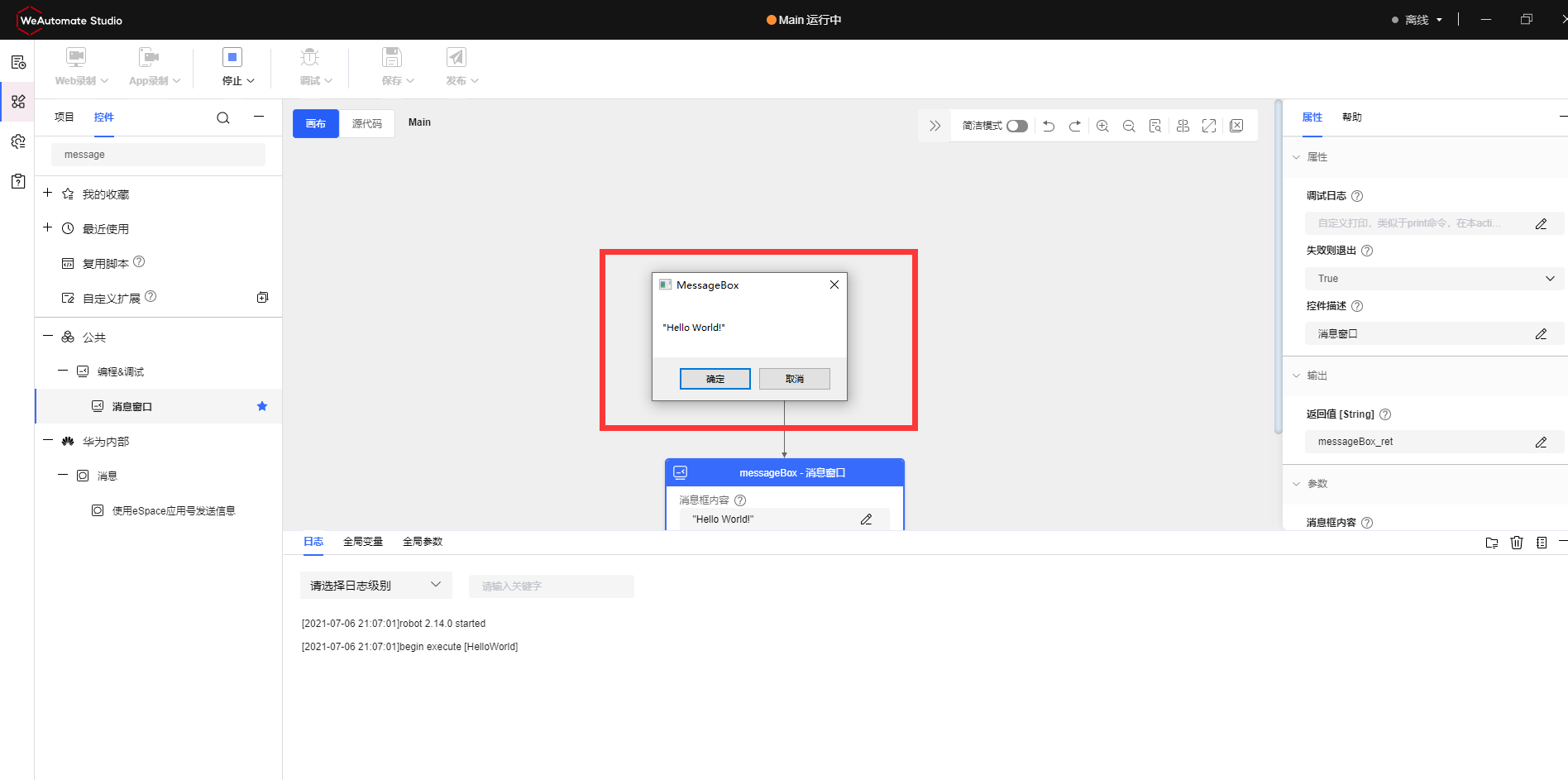
Task: Redo the canvas action
Action: coord(1075,126)
